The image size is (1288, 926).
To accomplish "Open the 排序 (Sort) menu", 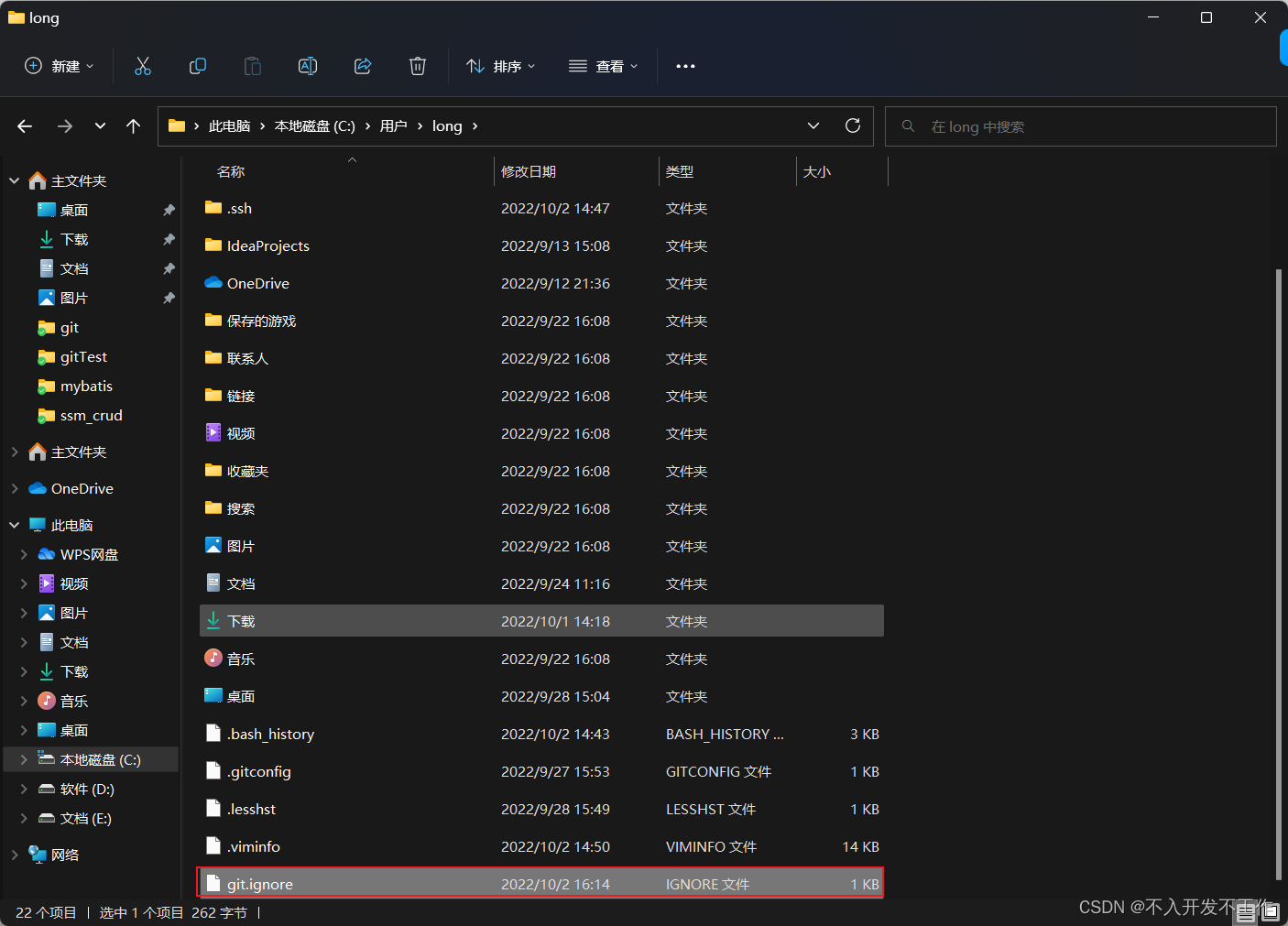I will click(x=501, y=66).
